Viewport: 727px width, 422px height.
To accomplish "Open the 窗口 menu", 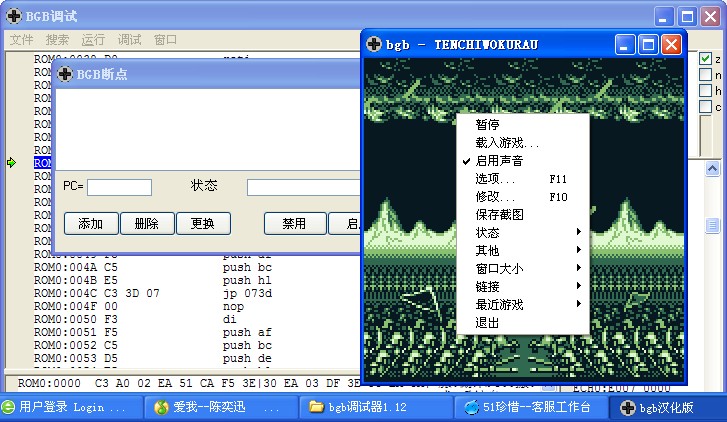I will (166, 40).
